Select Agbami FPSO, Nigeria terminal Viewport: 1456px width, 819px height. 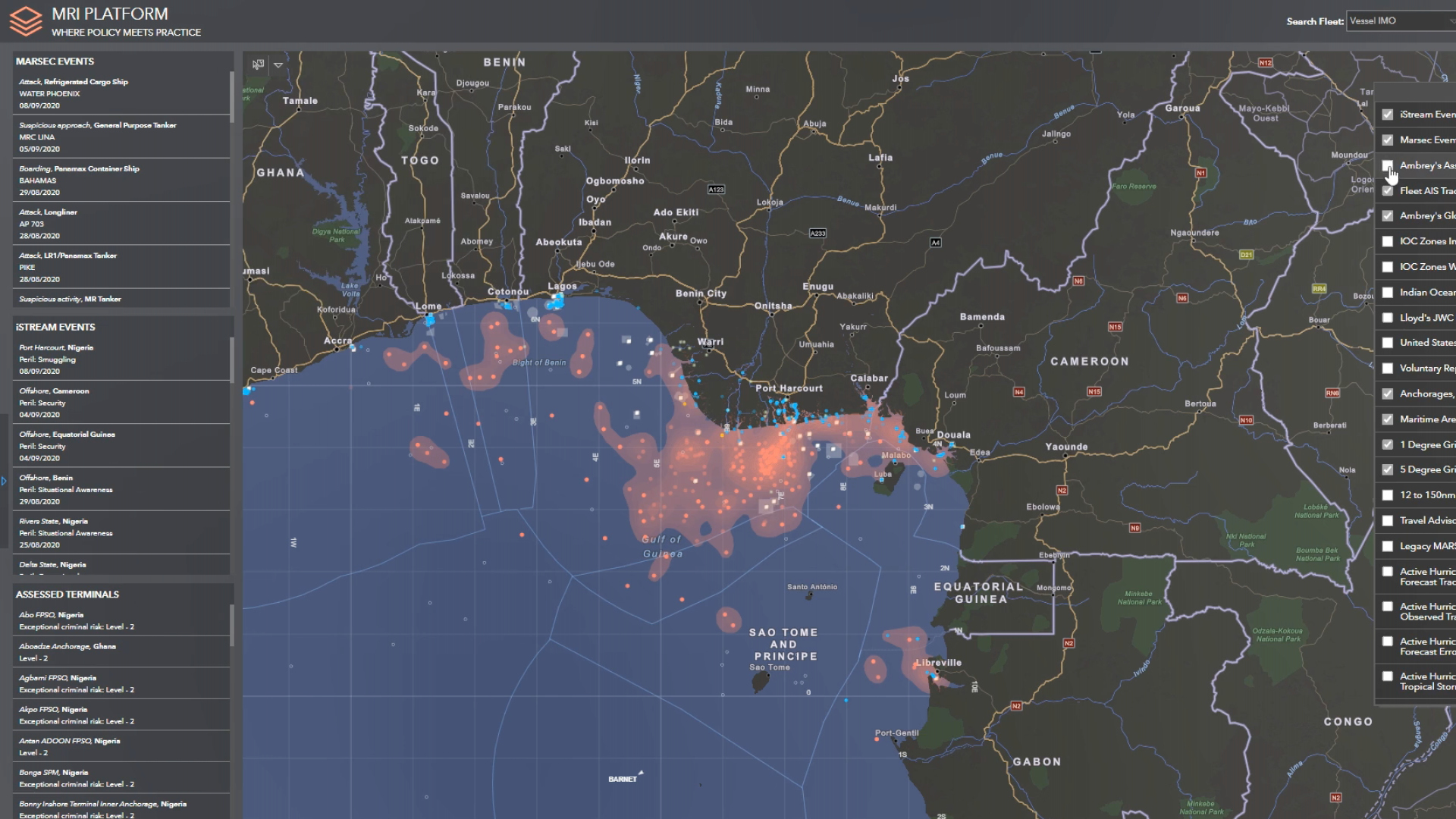point(121,683)
